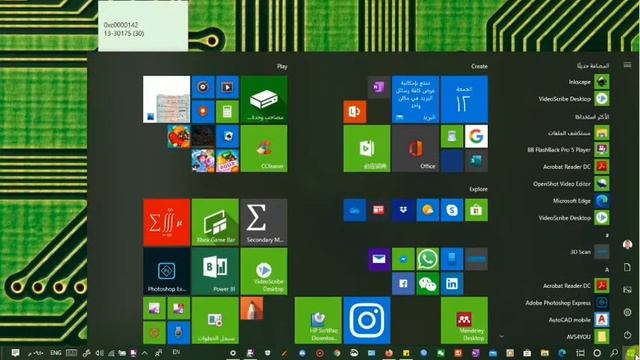640x360 pixels.
Task: Open the LinkedIn tile
Action: pos(452,284)
